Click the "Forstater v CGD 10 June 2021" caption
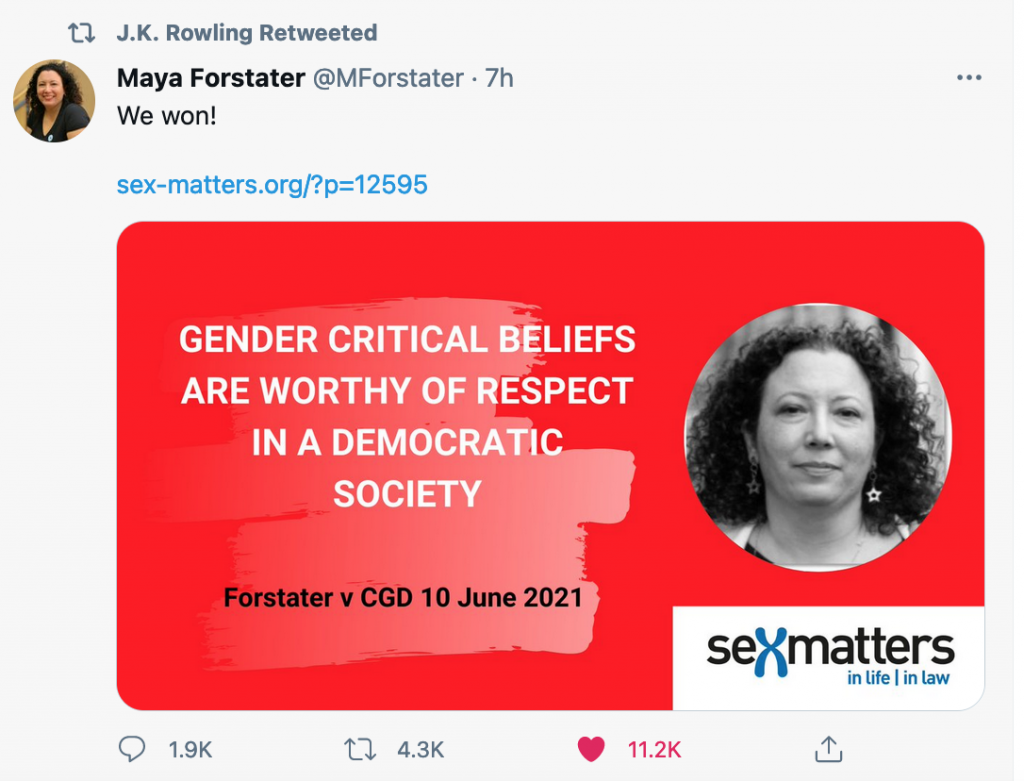The width and height of the screenshot is (1024, 781). pyautogui.click(x=403, y=598)
